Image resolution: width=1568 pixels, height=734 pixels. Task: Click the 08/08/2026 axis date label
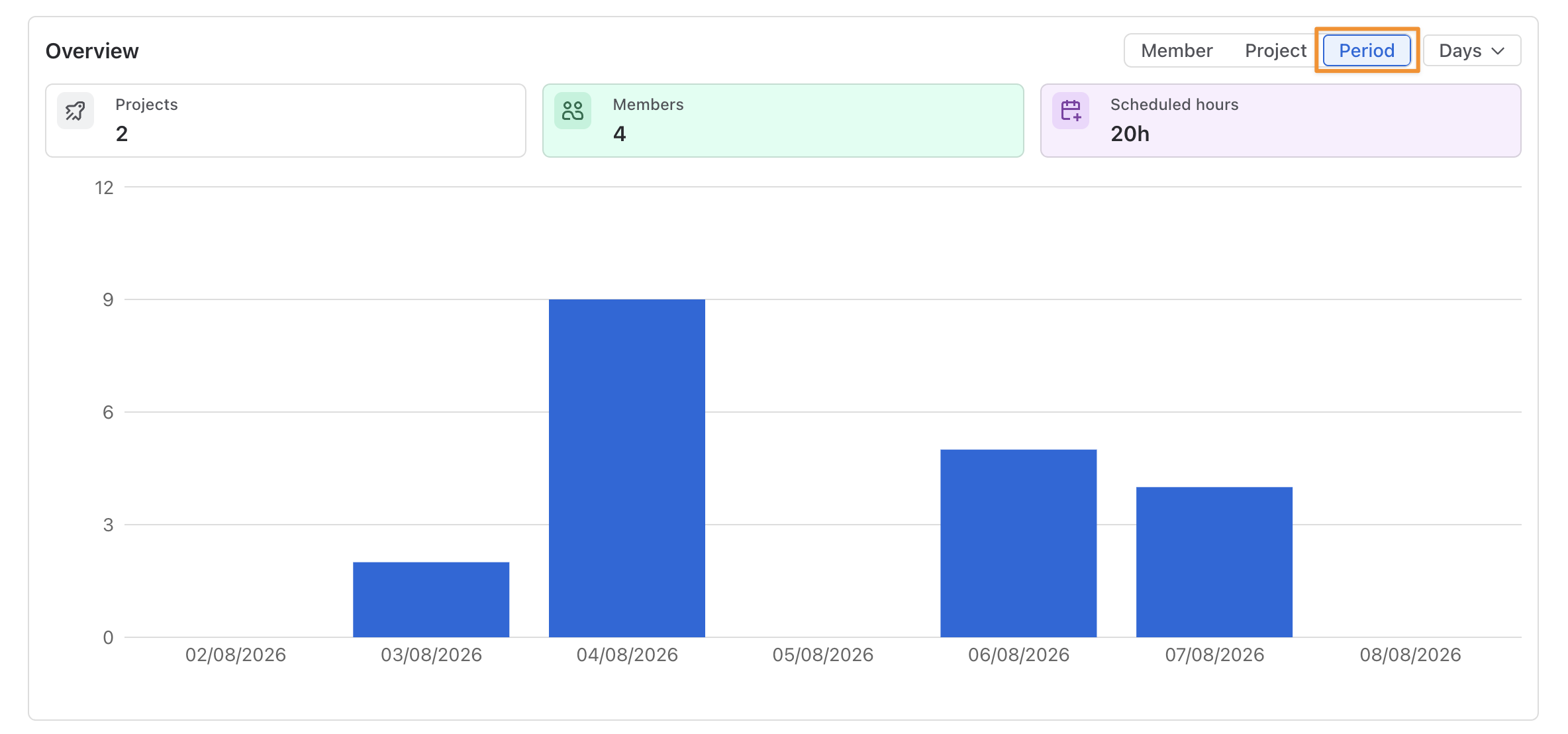coord(1410,655)
